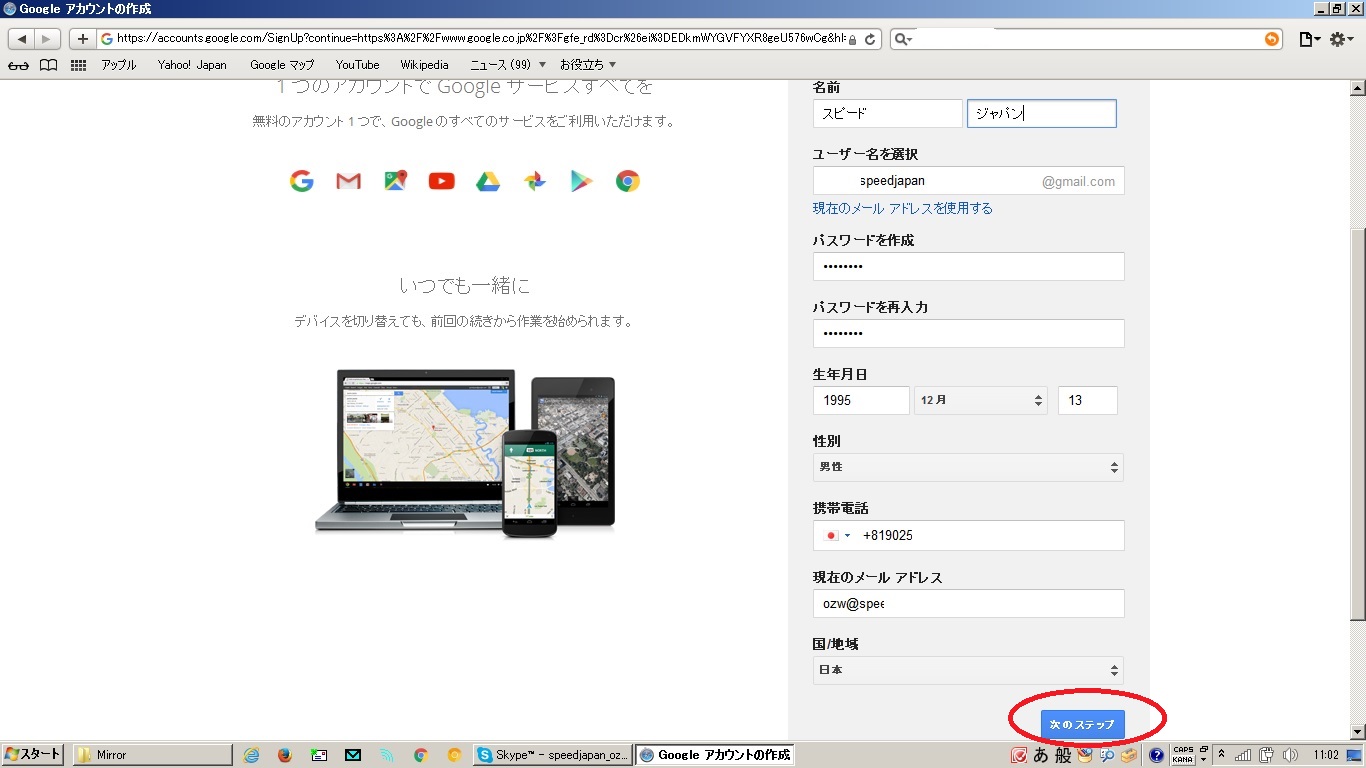The width and height of the screenshot is (1366, 768).
Task: Click the birth day field showing 13
Action: click(x=1088, y=400)
